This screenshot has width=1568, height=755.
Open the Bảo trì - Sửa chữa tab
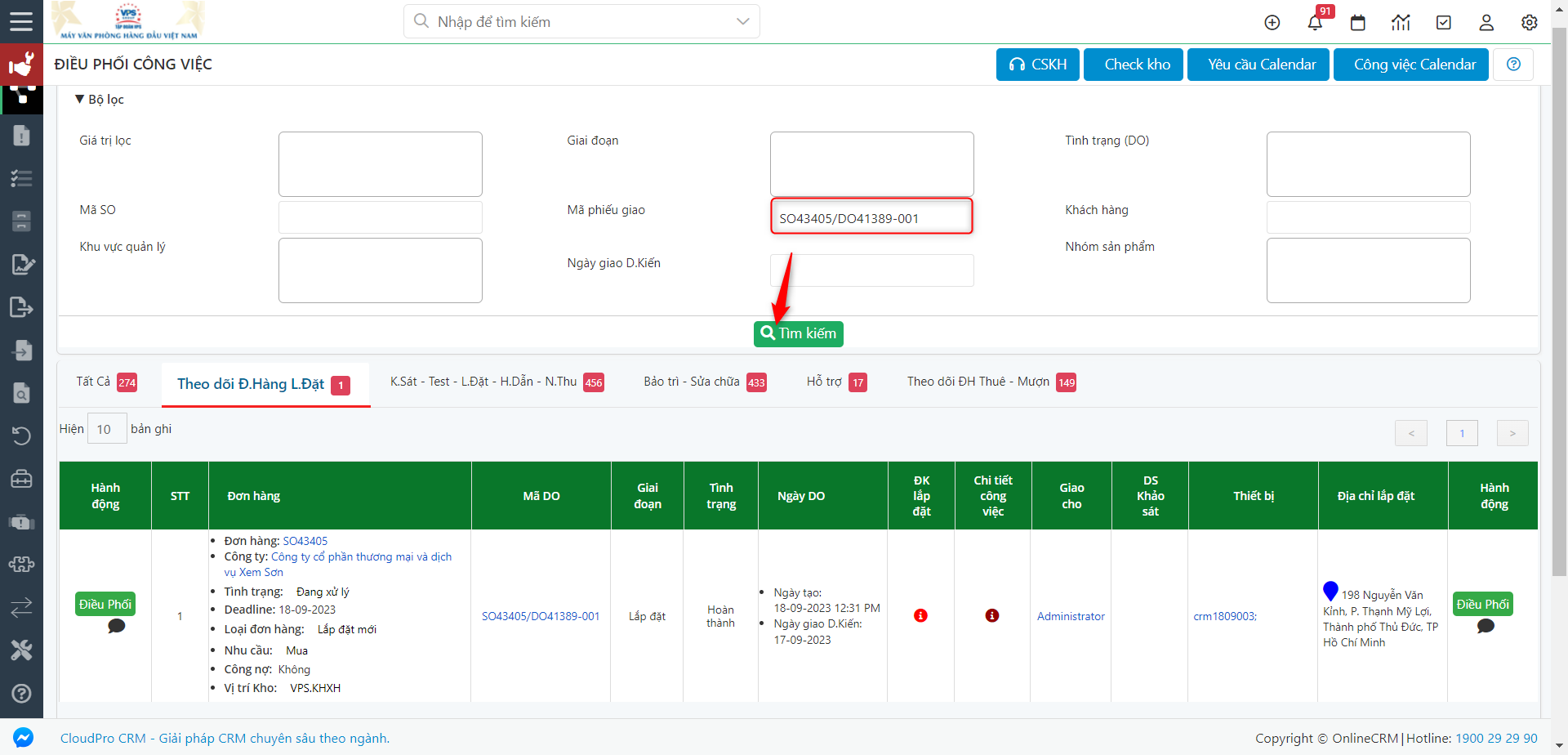(x=705, y=382)
